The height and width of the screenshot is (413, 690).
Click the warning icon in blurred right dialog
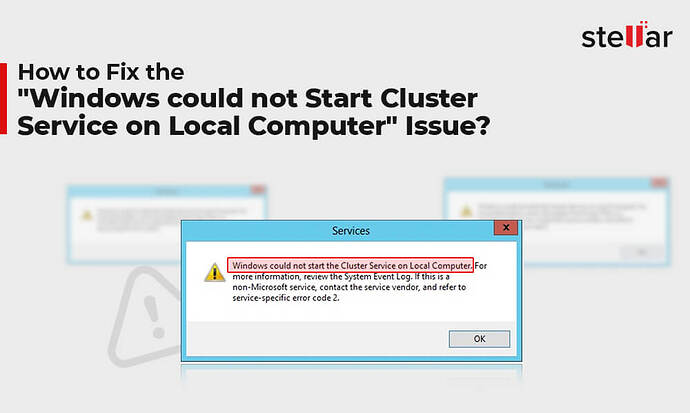466,211
